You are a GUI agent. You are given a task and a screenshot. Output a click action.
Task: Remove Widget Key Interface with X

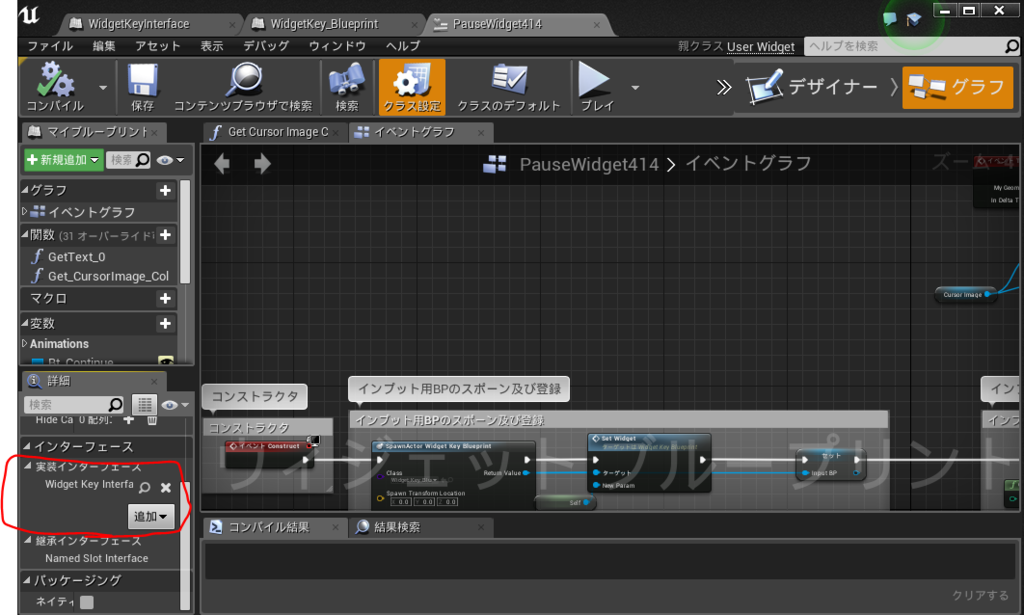(166, 488)
